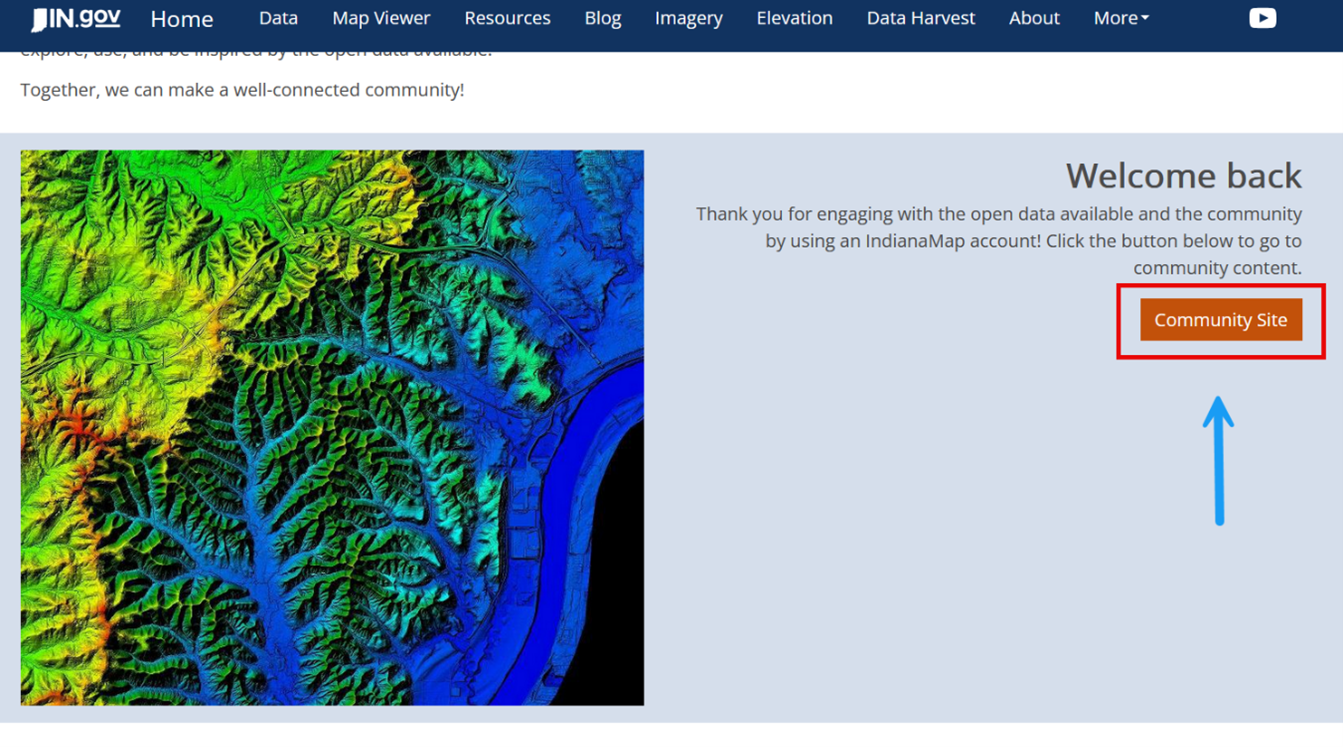Click the Indiana state silhouette in the logo
The image size is (1343, 747).
click(37, 17)
